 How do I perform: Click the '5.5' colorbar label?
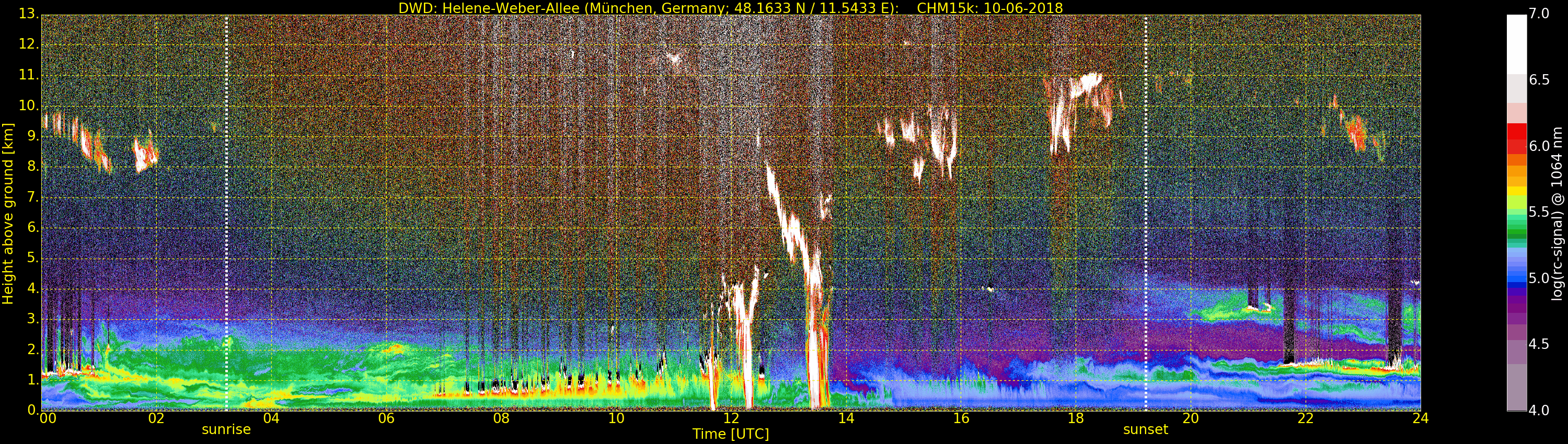1539,212
